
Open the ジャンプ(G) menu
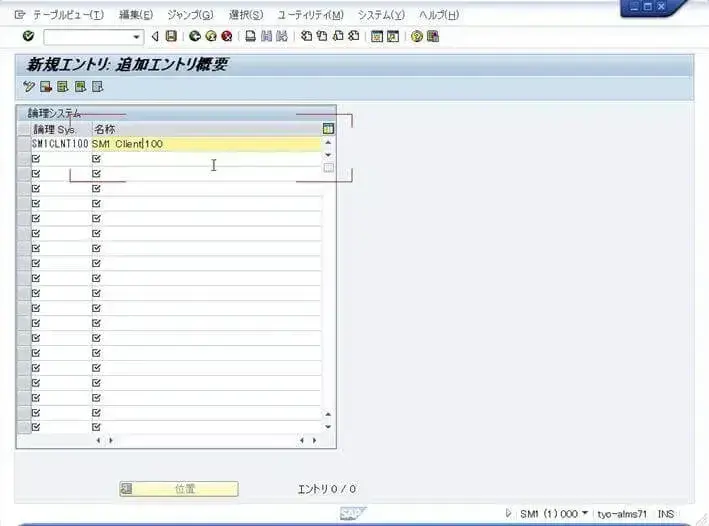click(x=190, y=15)
